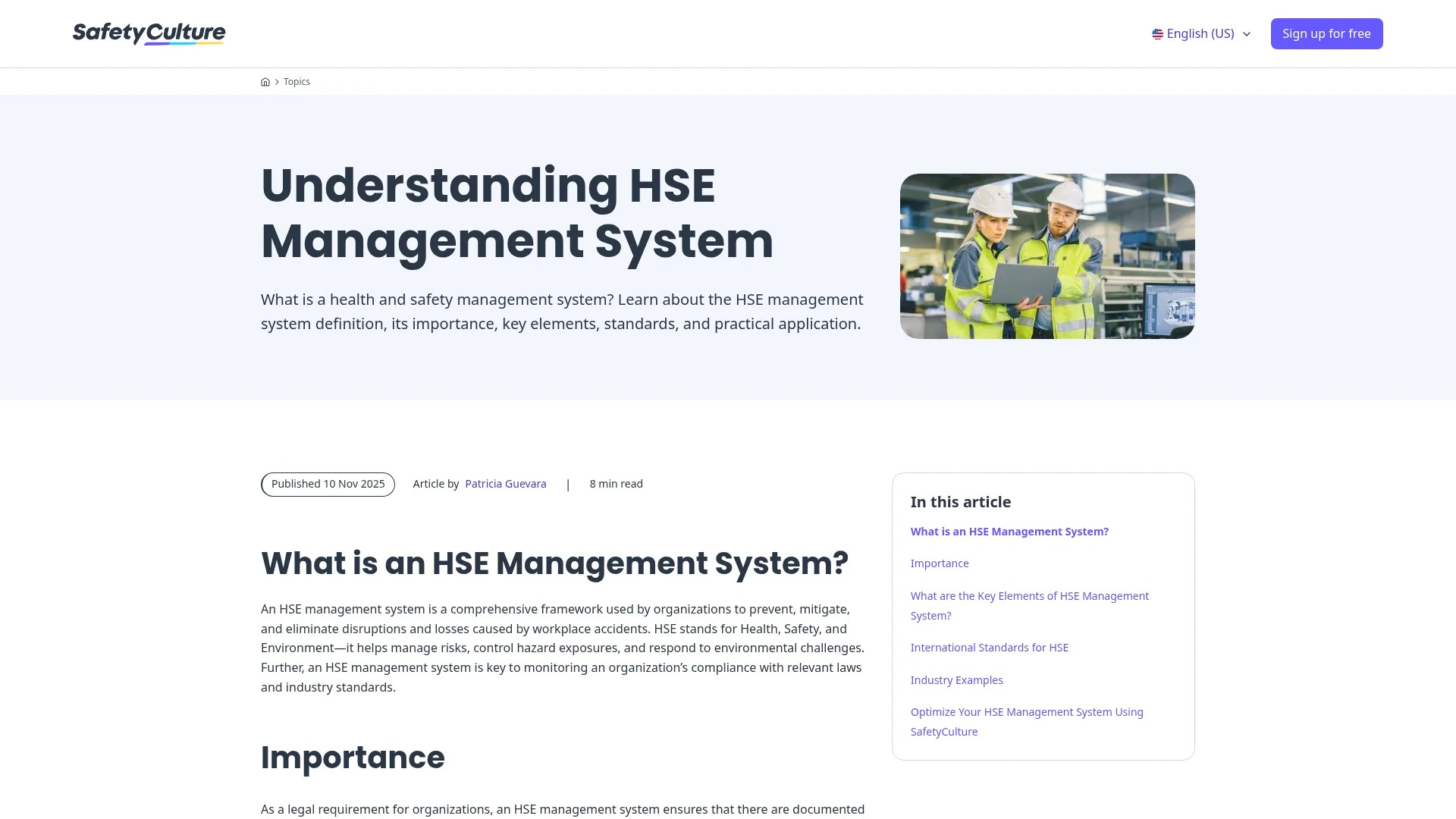The width and height of the screenshot is (1456, 819).
Task: Jump to the Importance section via sidebar
Action: [940, 563]
